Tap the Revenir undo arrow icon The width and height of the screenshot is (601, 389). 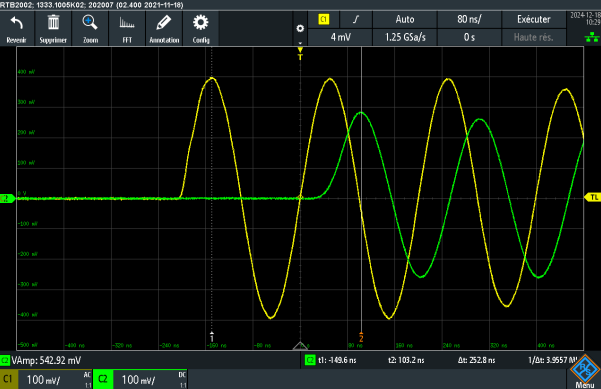click(x=16, y=23)
